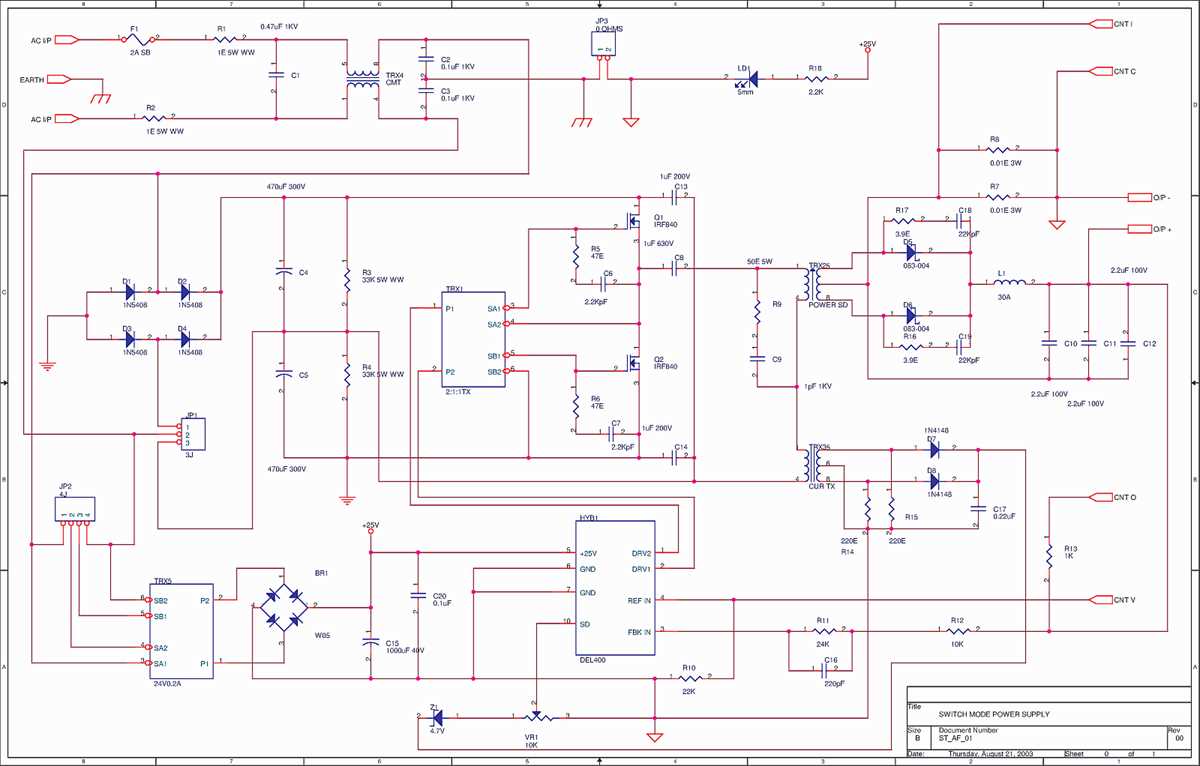The image size is (1200, 766).
Task: Click diode D7 symbol
Action: pos(933,451)
